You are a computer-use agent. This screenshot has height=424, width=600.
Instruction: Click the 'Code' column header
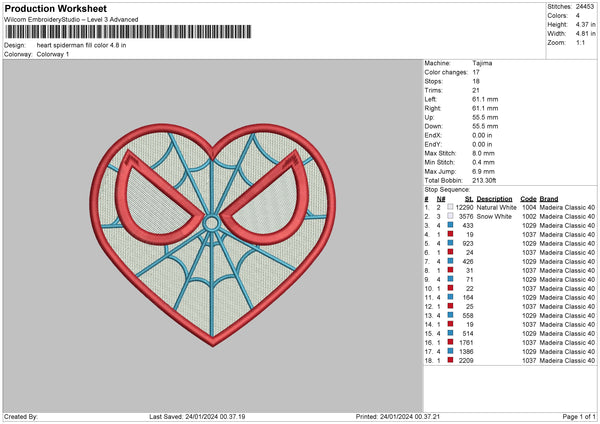click(528, 199)
